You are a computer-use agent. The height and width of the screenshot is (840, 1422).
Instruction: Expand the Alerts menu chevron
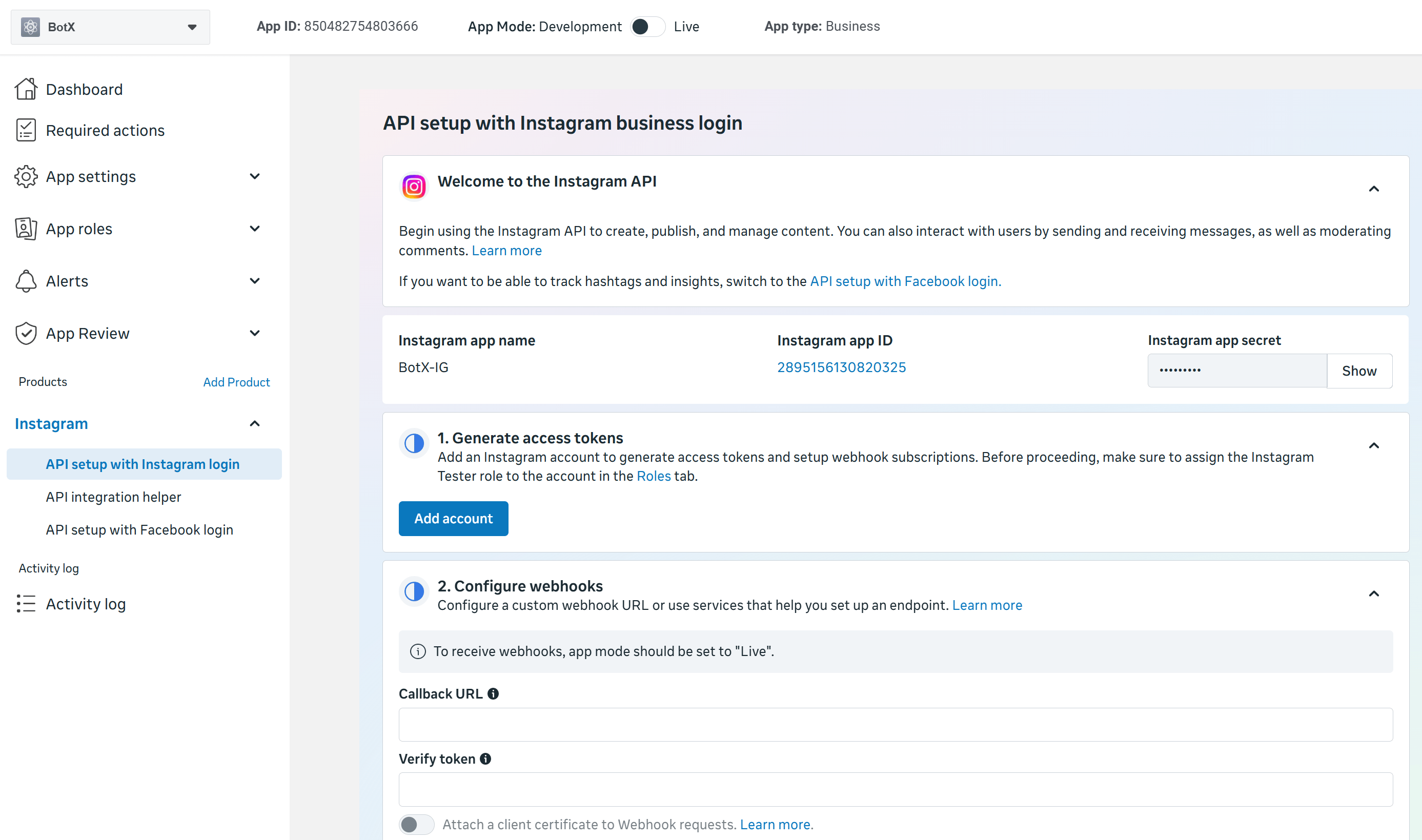click(x=255, y=281)
